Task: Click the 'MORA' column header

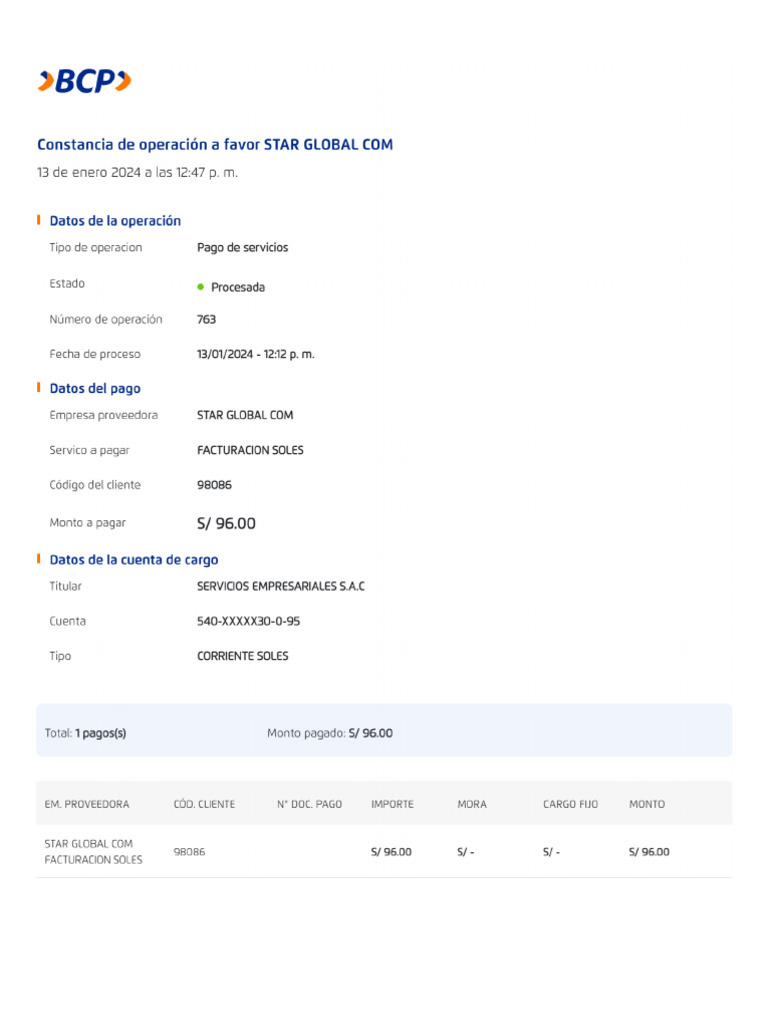Action: [x=472, y=805]
